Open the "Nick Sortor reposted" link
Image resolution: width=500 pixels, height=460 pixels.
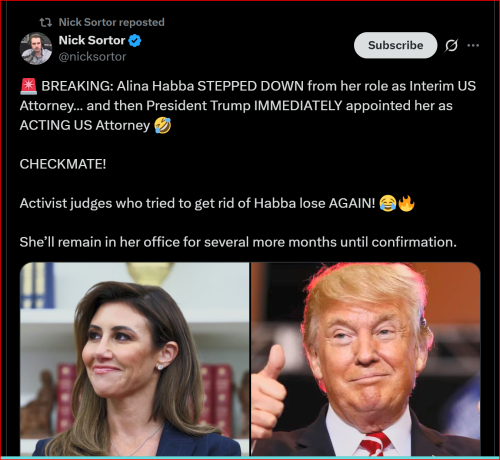pyautogui.click(x=111, y=22)
